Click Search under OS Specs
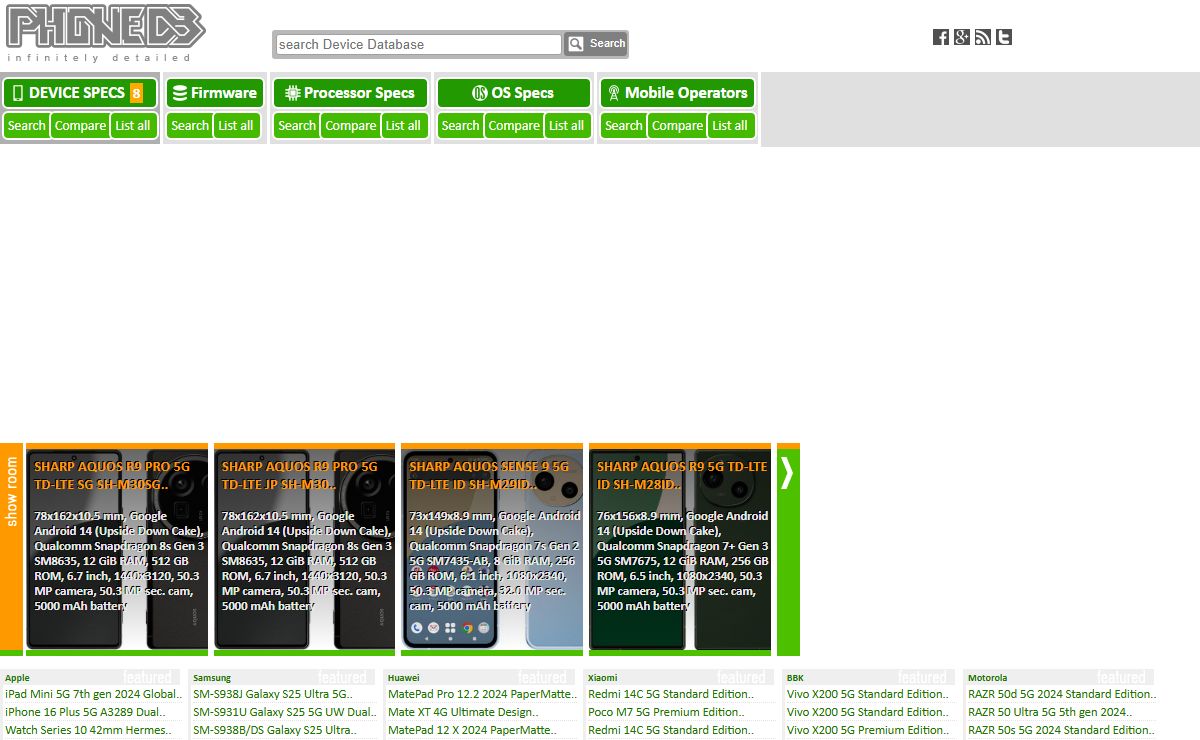1200x740 pixels. point(460,126)
